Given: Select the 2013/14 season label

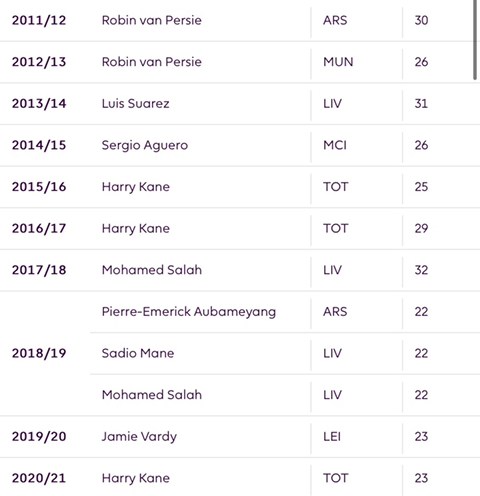Looking at the screenshot, I should point(39,104).
